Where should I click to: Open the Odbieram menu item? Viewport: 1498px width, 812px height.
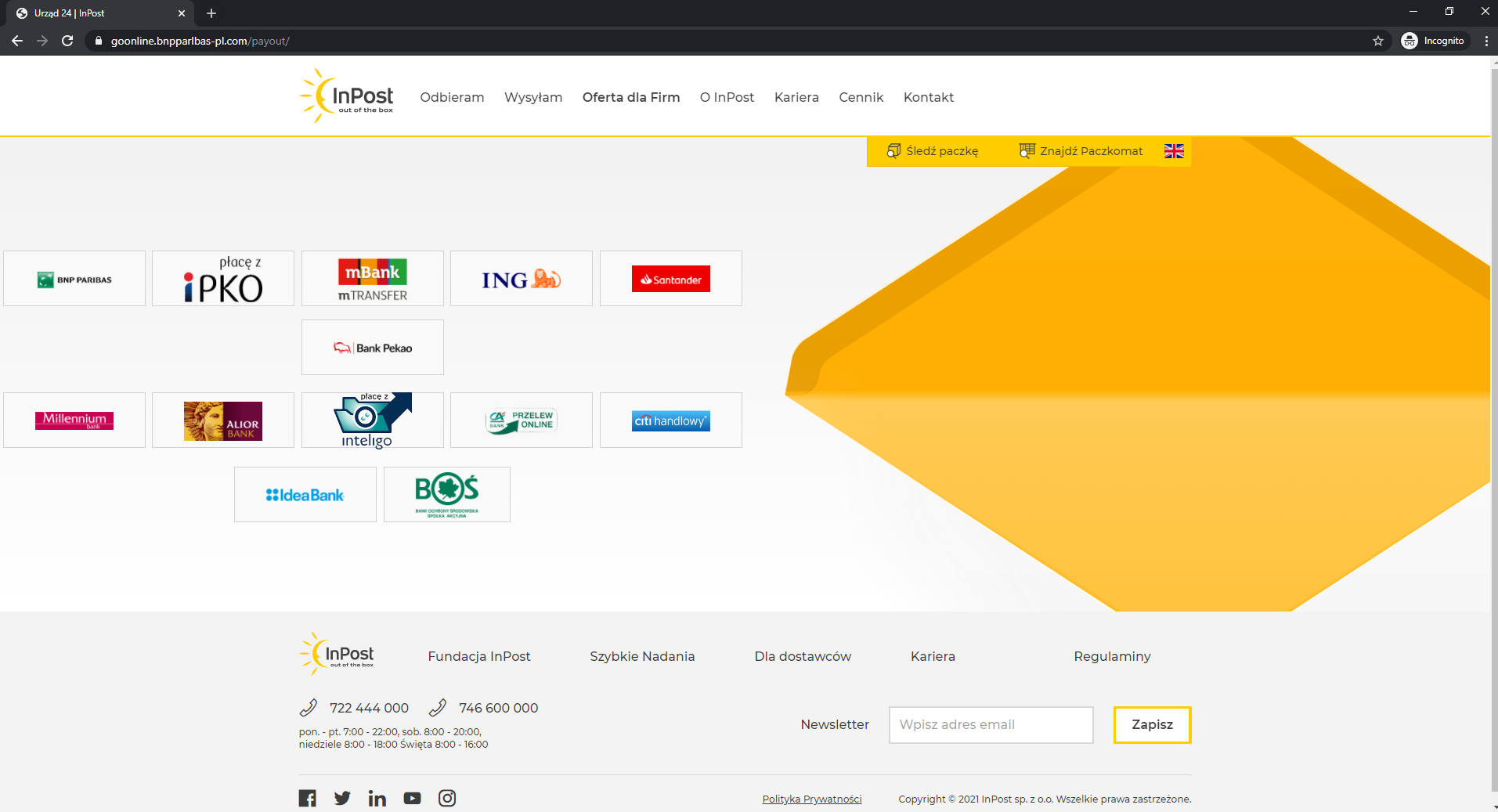452,97
